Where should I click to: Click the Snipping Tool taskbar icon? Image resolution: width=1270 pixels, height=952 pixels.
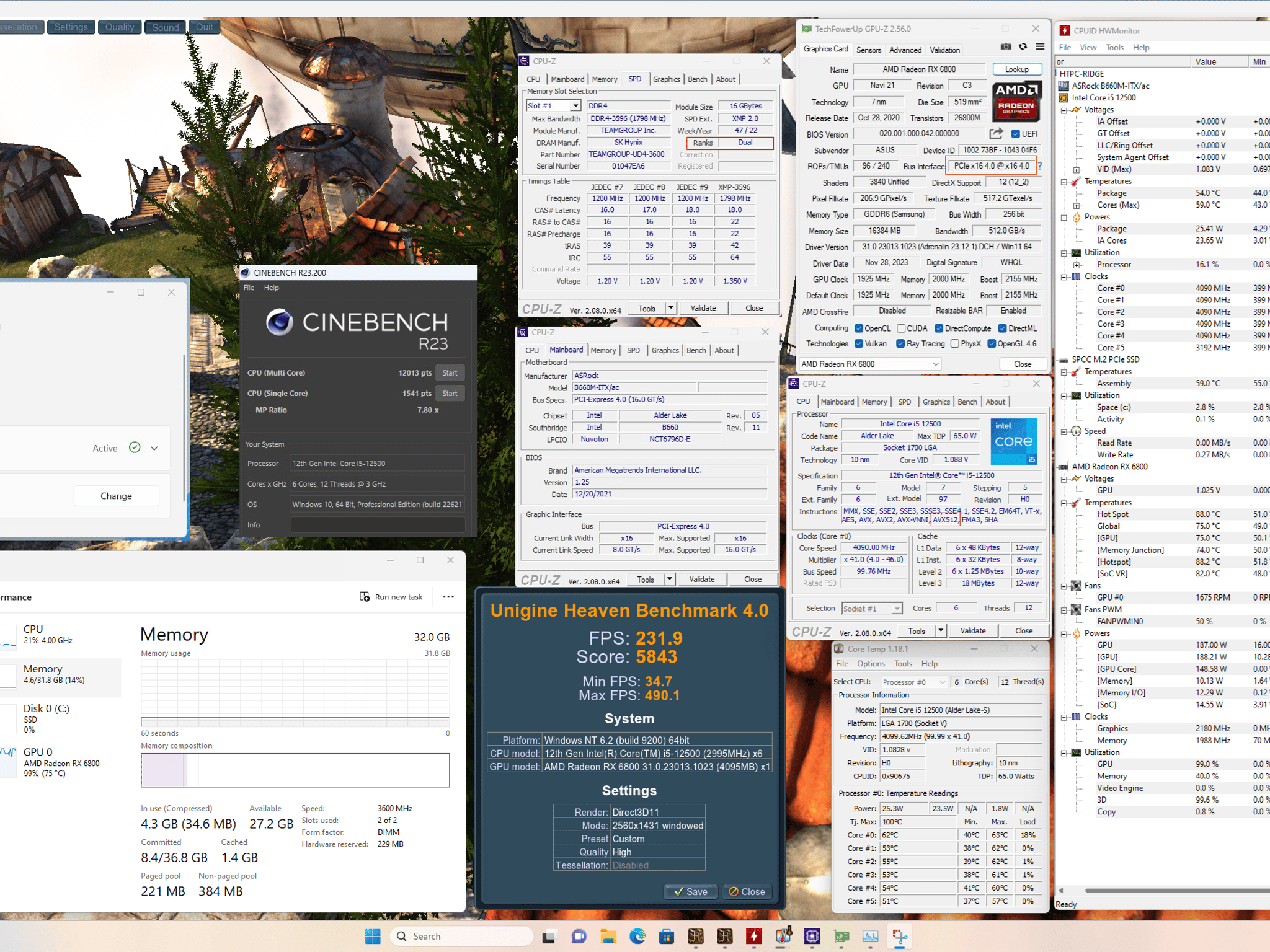click(x=900, y=936)
